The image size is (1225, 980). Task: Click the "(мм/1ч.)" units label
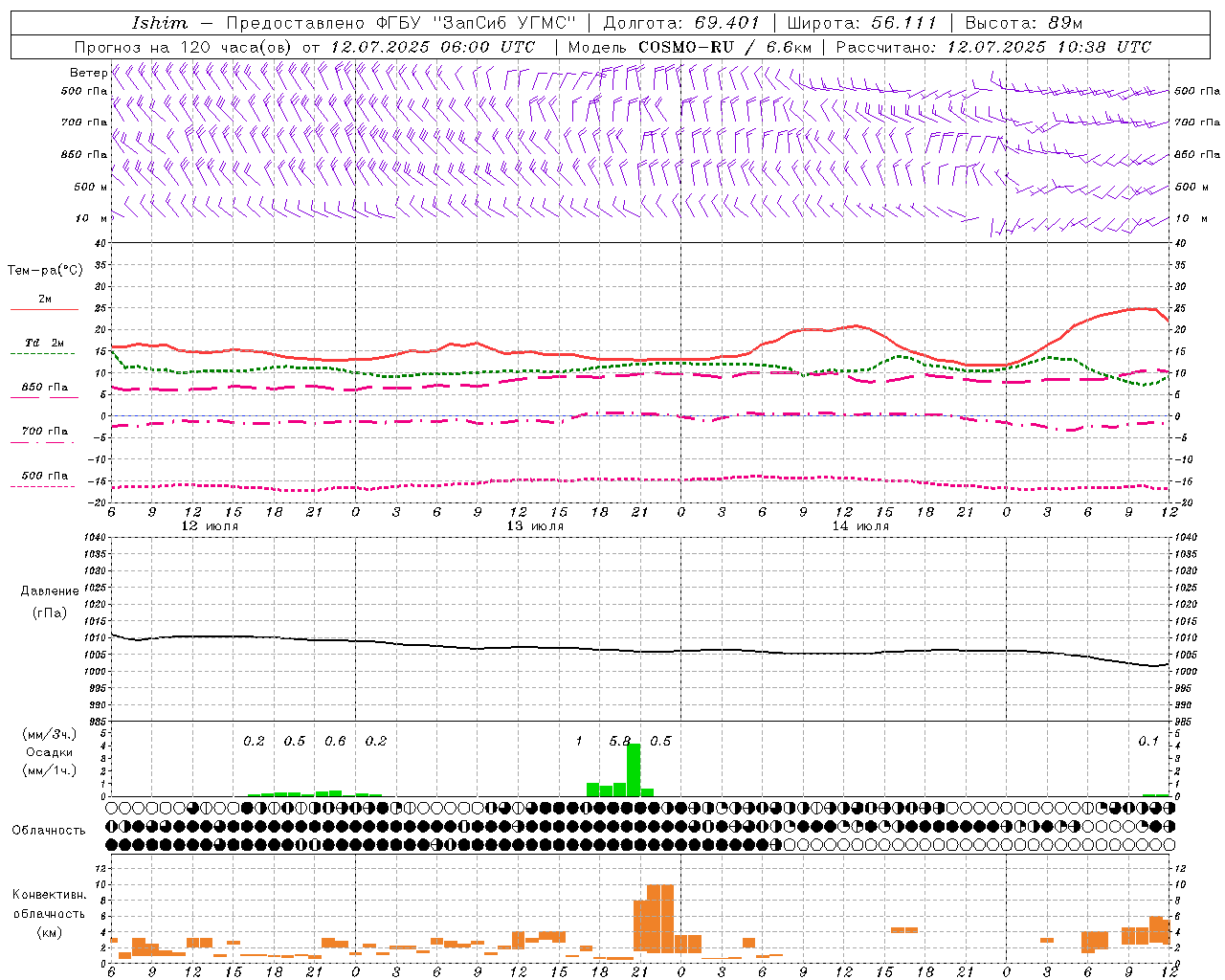pyautogui.click(x=50, y=770)
